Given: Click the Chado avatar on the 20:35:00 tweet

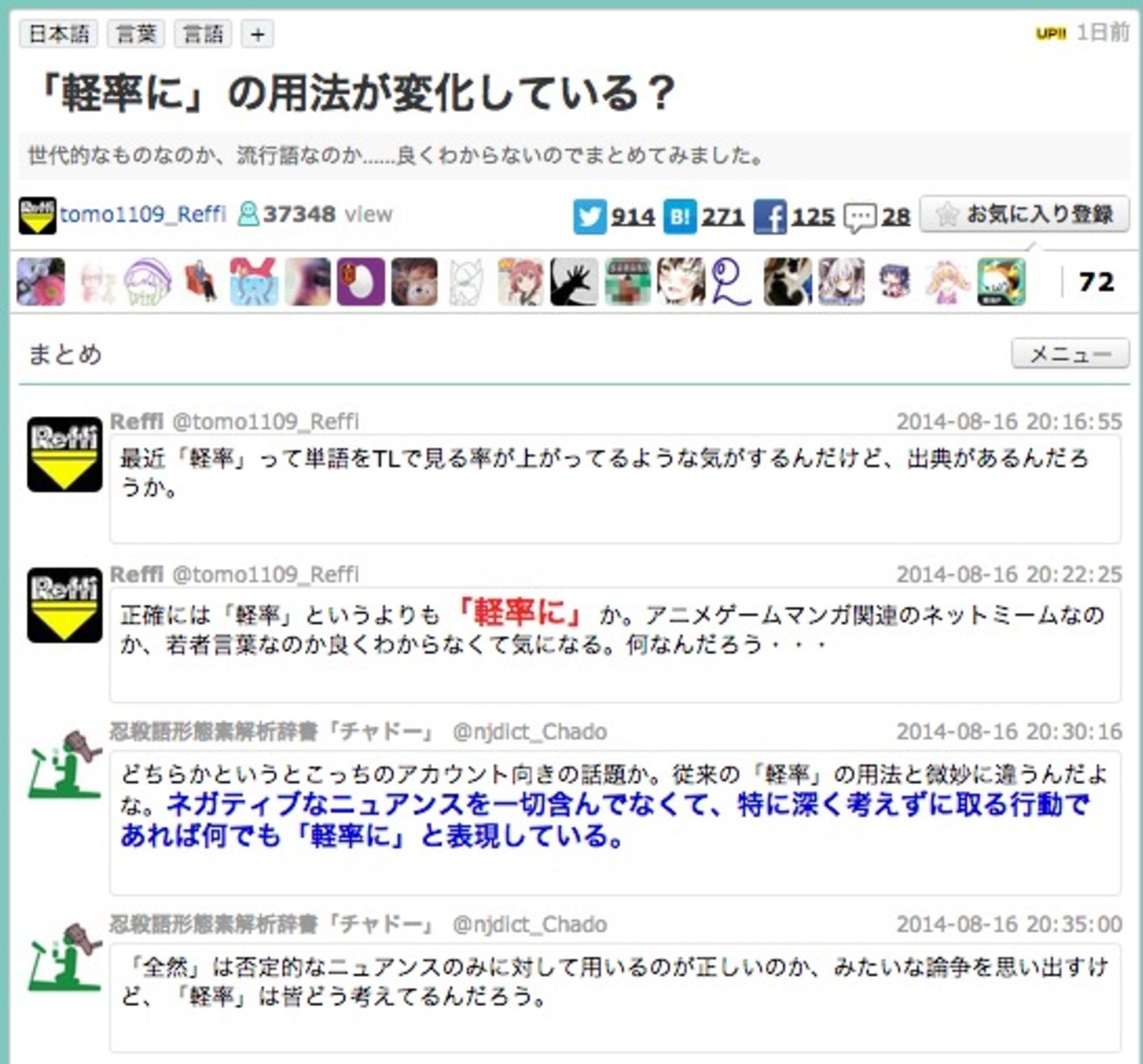Looking at the screenshot, I should (x=64, y=958).
